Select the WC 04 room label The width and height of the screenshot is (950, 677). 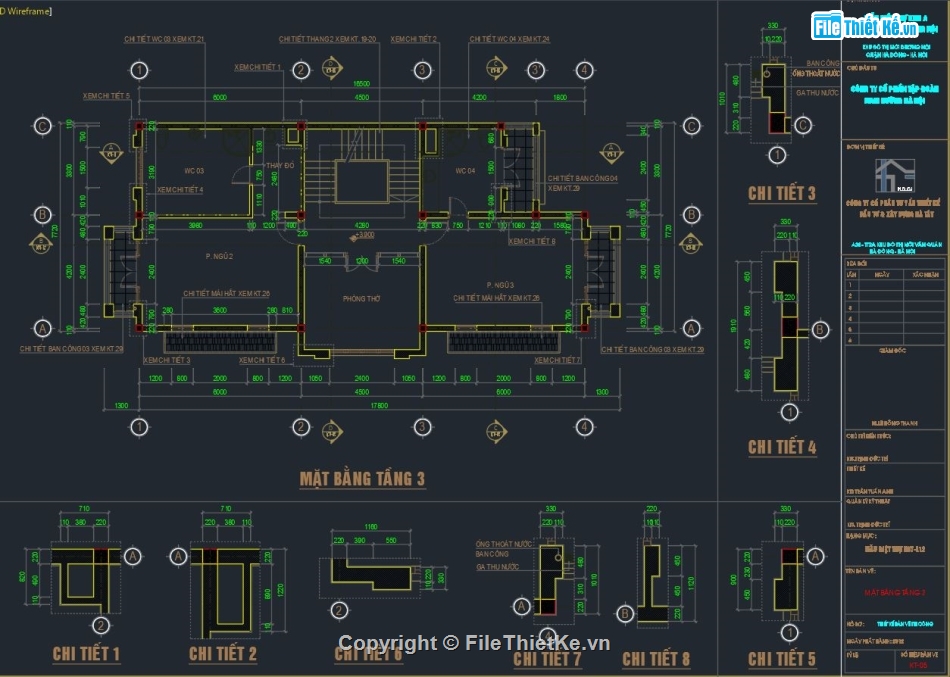465,171
